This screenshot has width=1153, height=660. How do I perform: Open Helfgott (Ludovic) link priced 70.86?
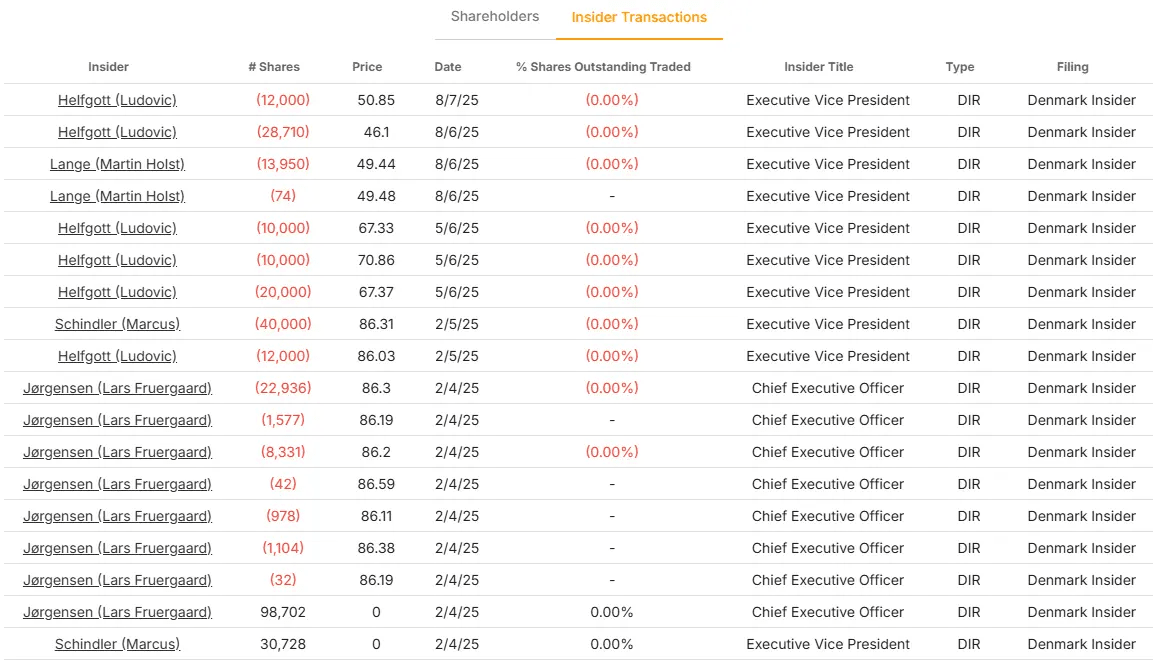tap(117, 260)
